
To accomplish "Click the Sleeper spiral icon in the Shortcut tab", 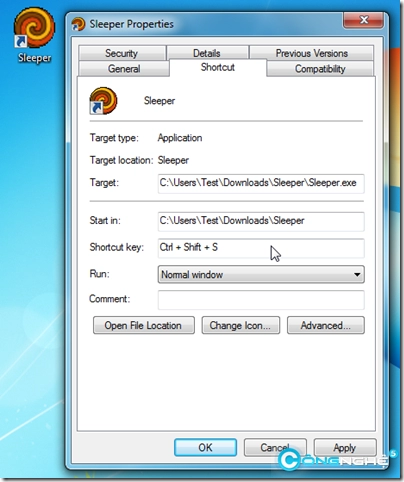I will click(x=103, y=101).
